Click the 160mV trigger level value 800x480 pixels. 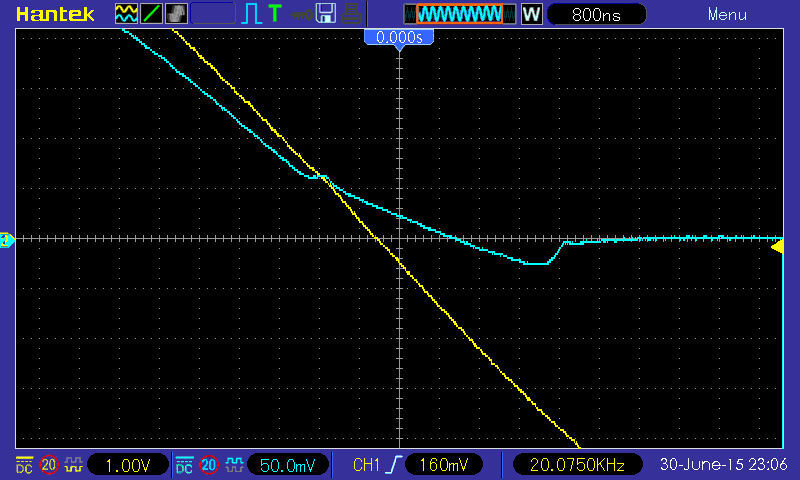(x=443, y=465)
